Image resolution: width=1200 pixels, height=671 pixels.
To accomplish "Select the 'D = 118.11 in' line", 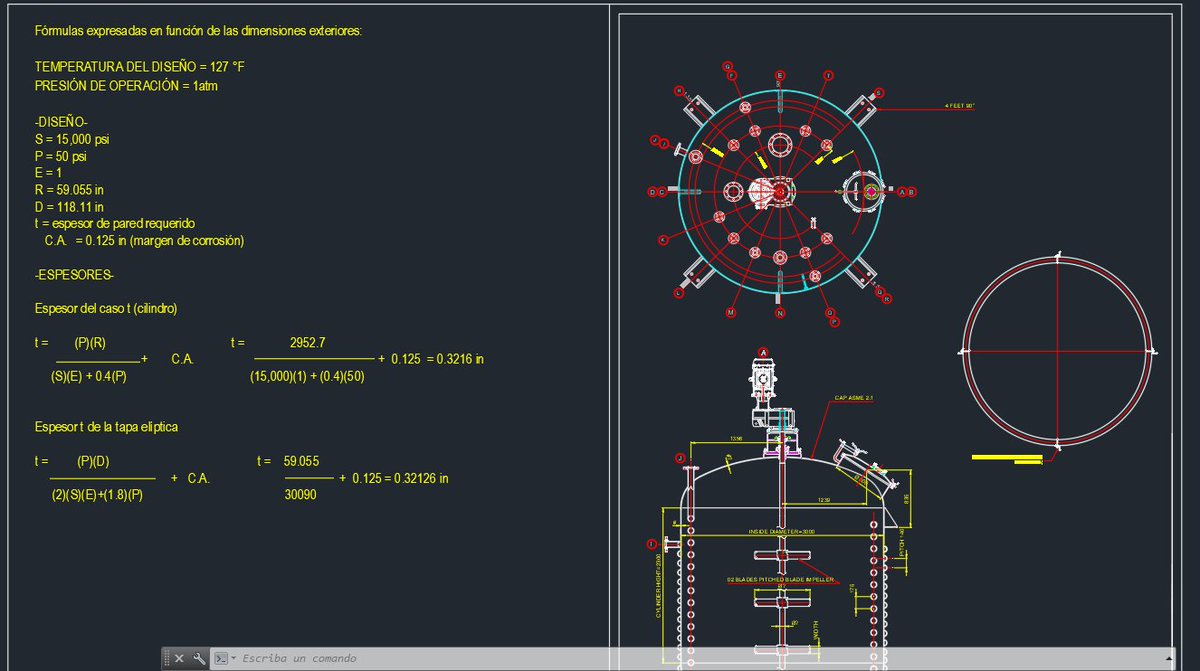I will click(x=69, y=207).
